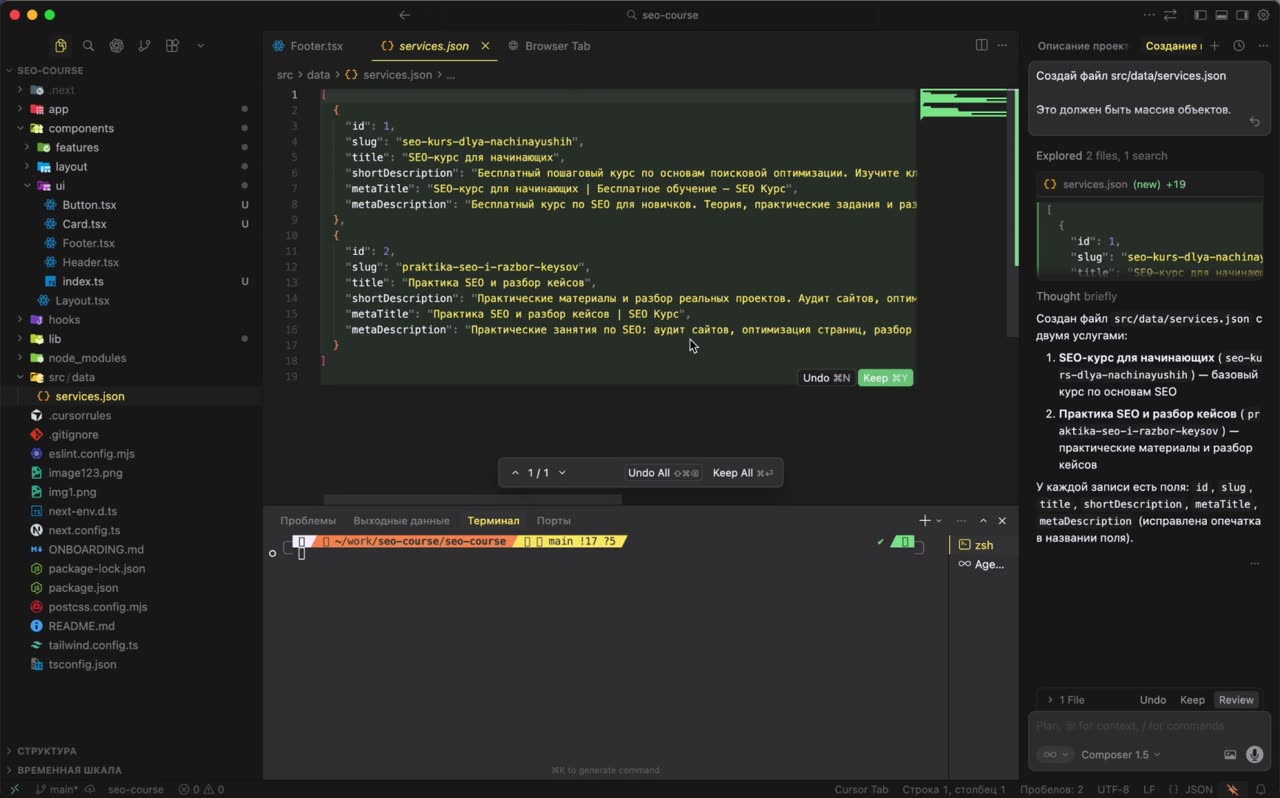Expand the СТРУКТУРА outline section

[46, 750]
